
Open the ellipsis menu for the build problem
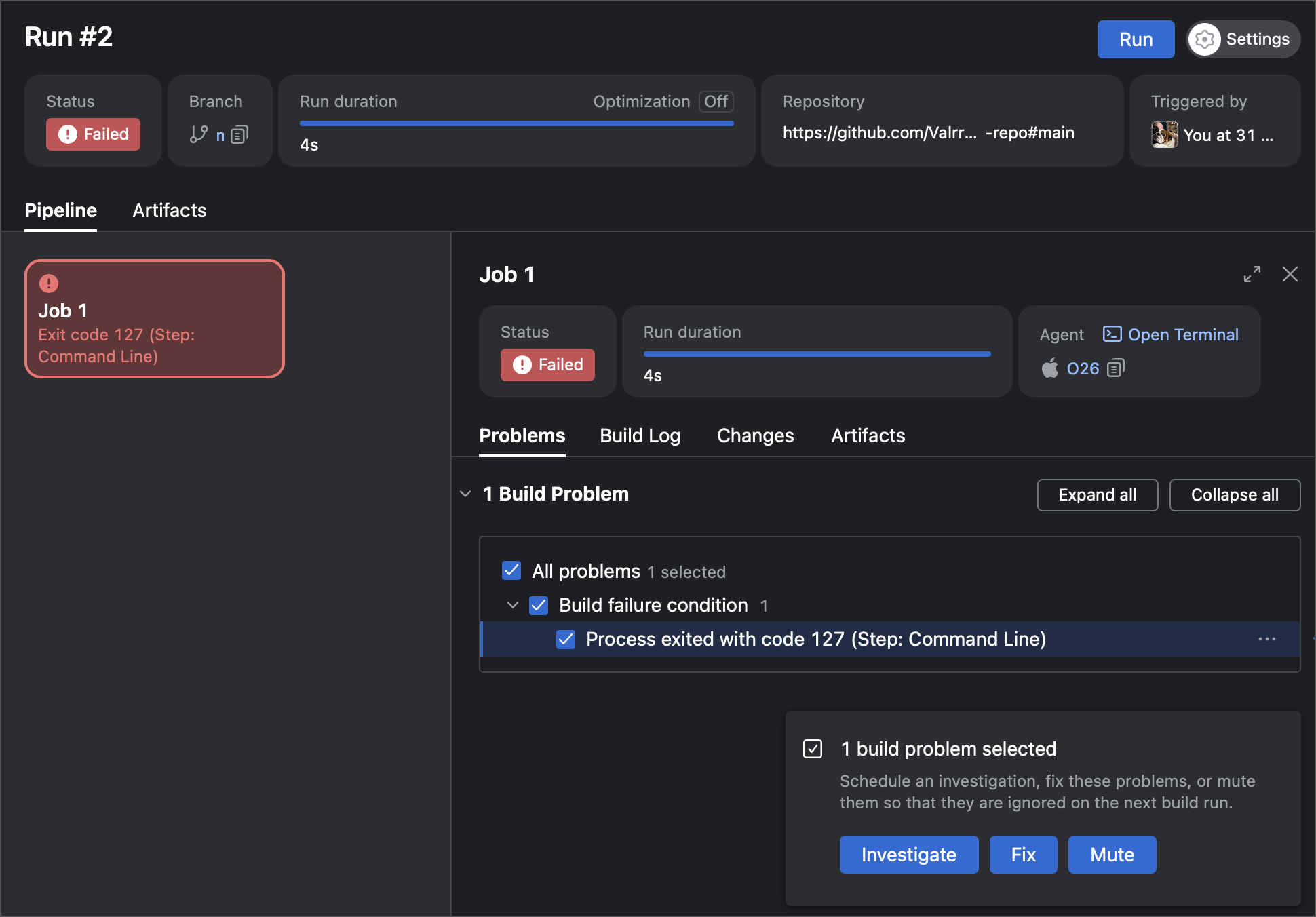1267,638
